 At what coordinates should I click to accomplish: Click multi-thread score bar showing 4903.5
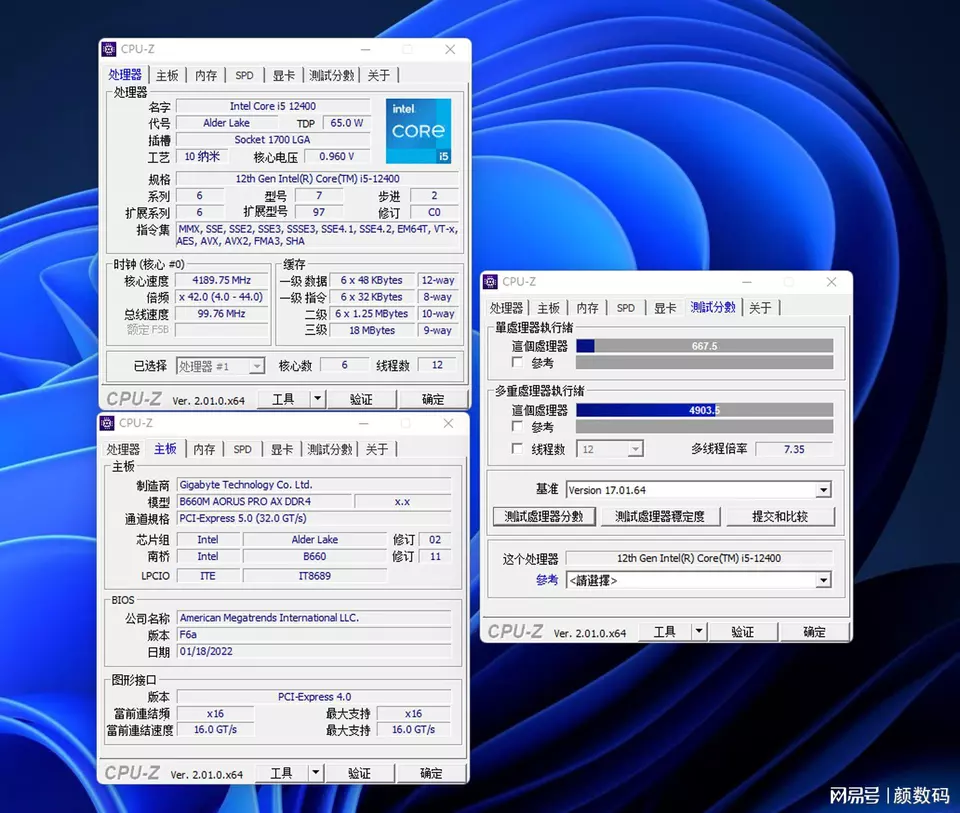pos(704,410)
